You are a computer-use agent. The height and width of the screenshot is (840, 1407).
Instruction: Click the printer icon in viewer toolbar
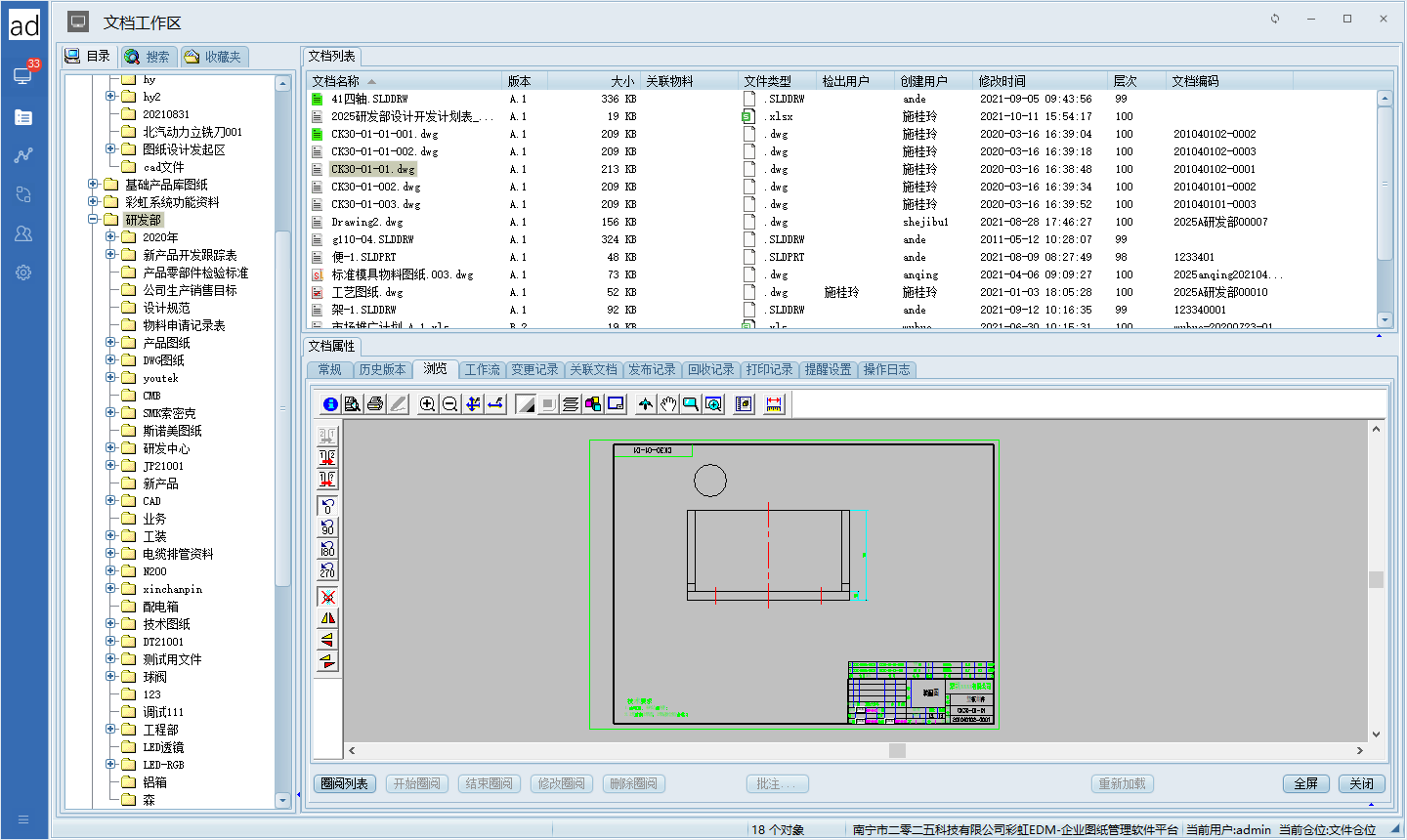375,404
